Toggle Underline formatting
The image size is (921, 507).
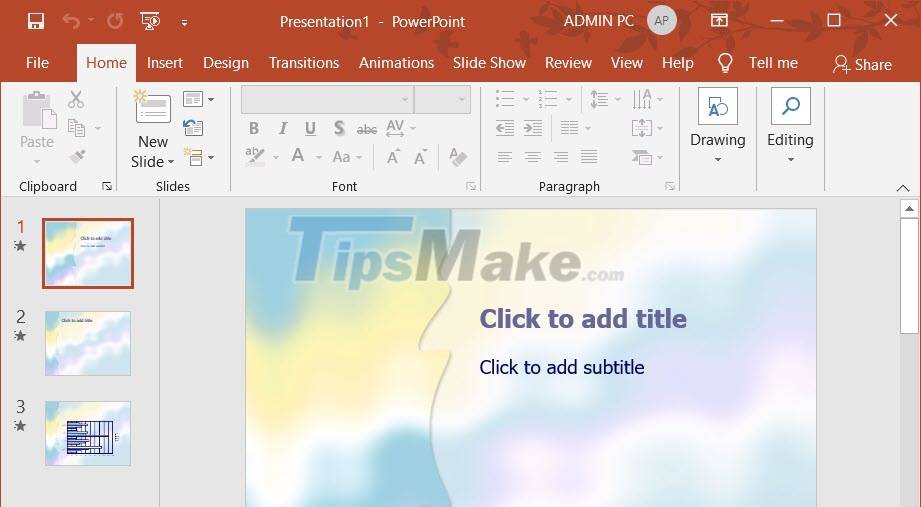pyautogui.click(x=310, y=127)
